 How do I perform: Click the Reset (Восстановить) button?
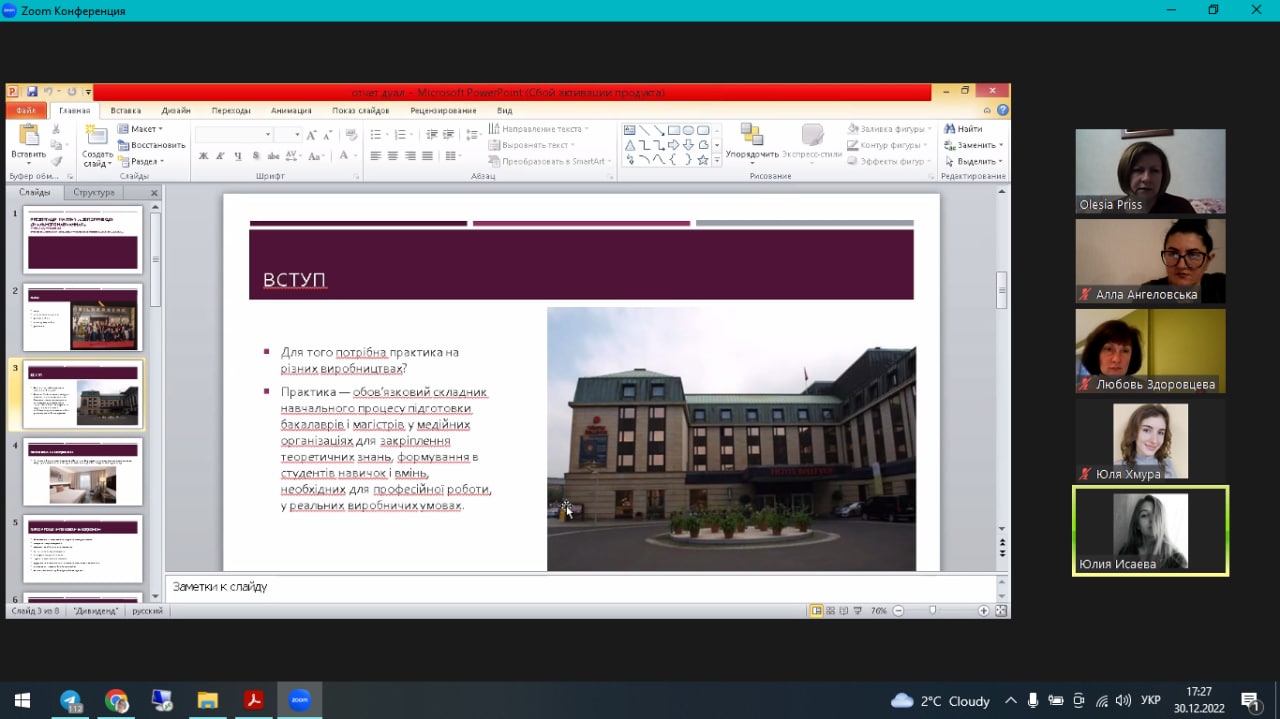coord(151,145)
